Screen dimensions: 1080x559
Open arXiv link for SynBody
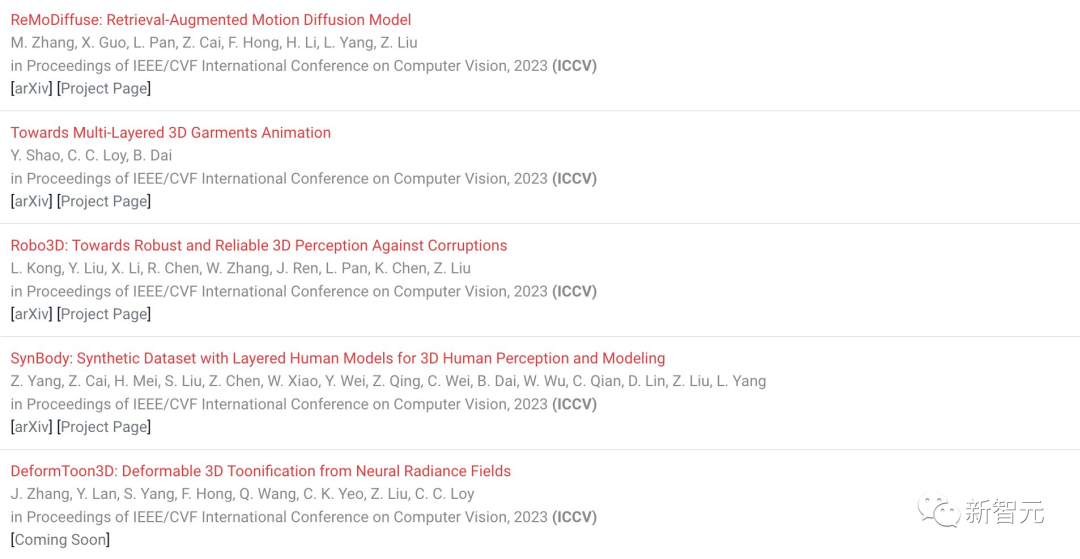[x=32, y=427]
